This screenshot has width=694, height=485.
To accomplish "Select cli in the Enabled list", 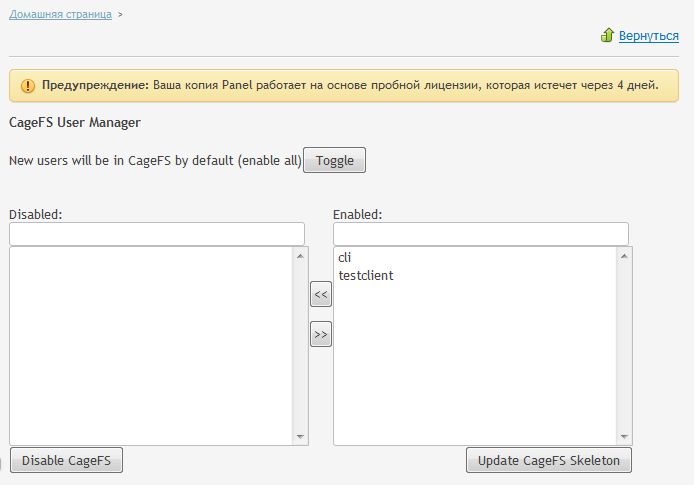I will tap(345, 258).
